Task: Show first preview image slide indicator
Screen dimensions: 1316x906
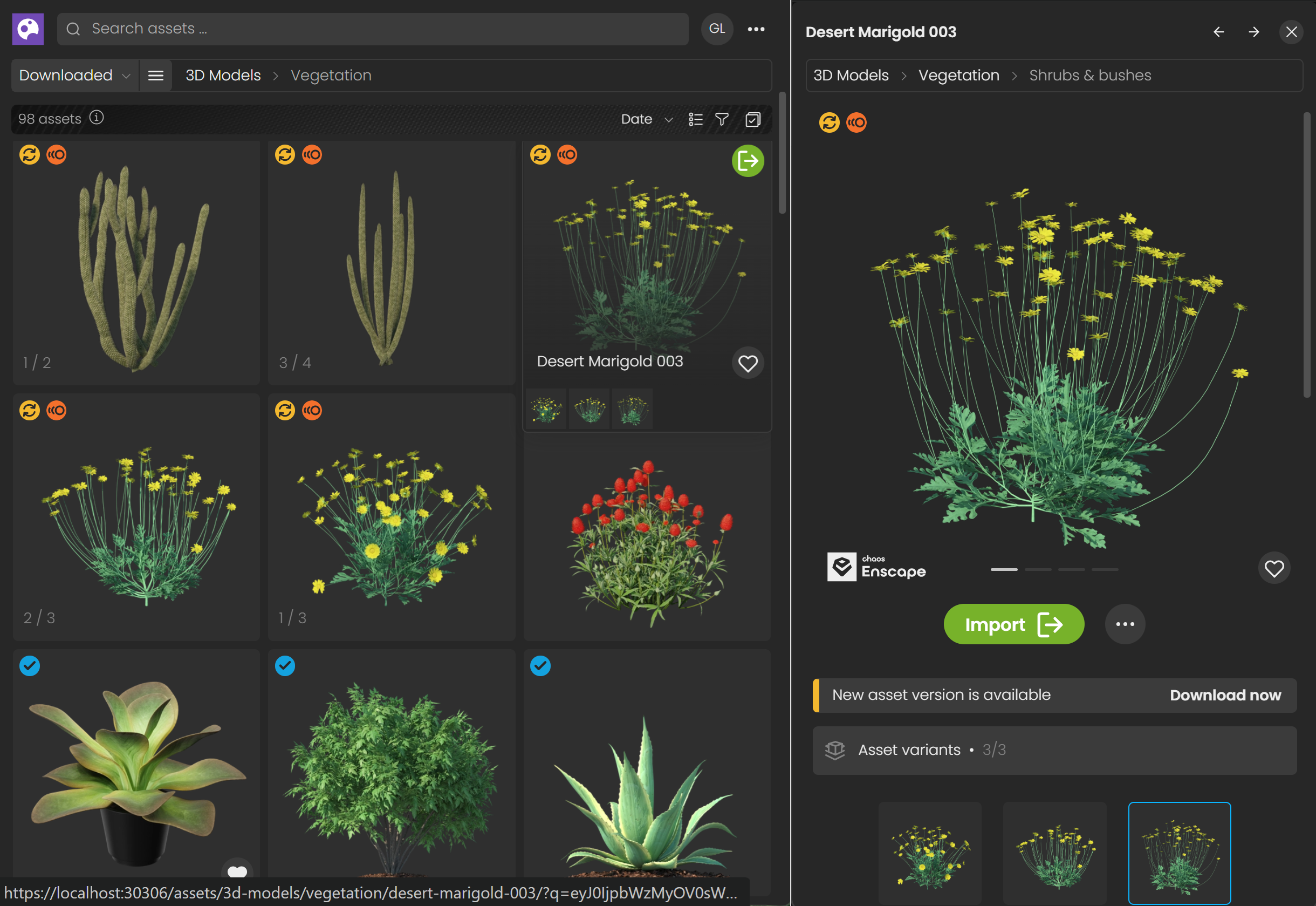Action: pos(1004,569)
